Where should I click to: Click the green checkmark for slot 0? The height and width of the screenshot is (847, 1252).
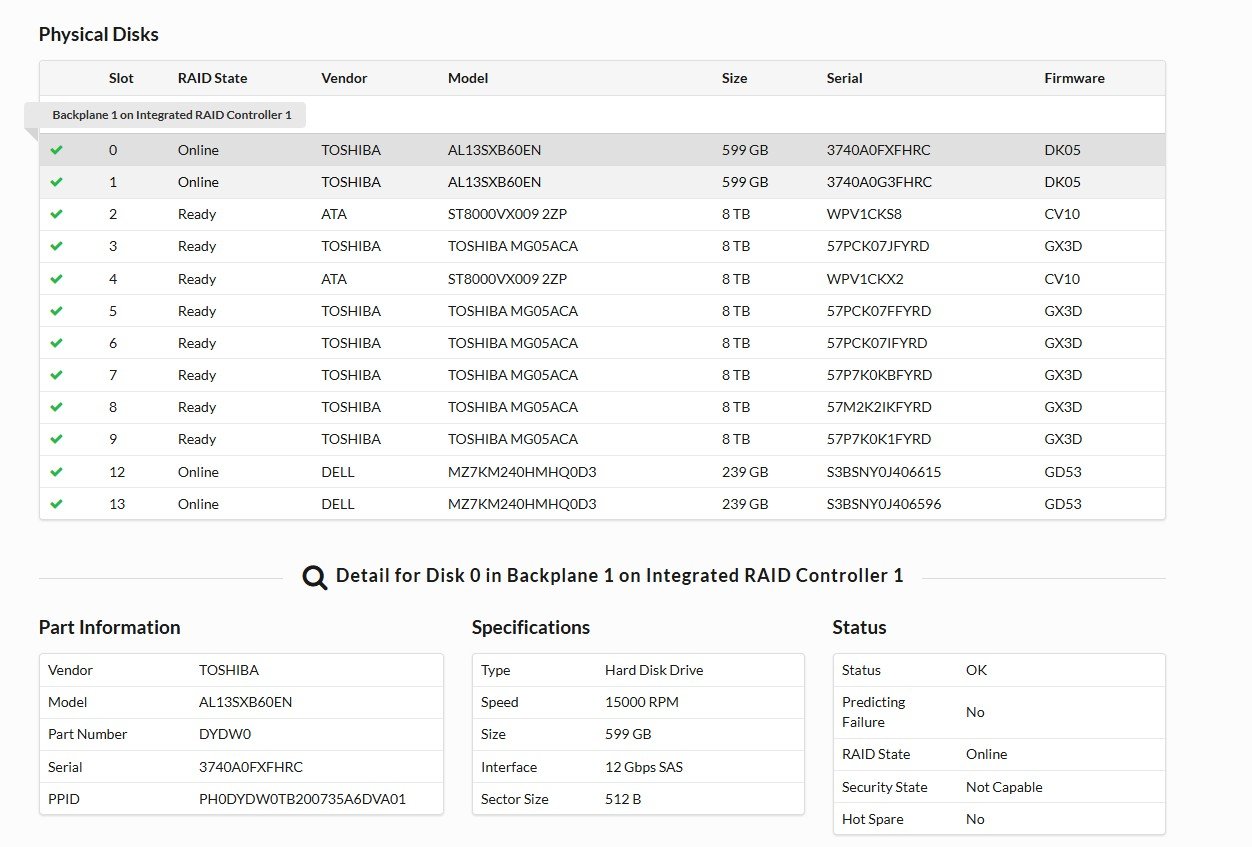tap(56, 150)
